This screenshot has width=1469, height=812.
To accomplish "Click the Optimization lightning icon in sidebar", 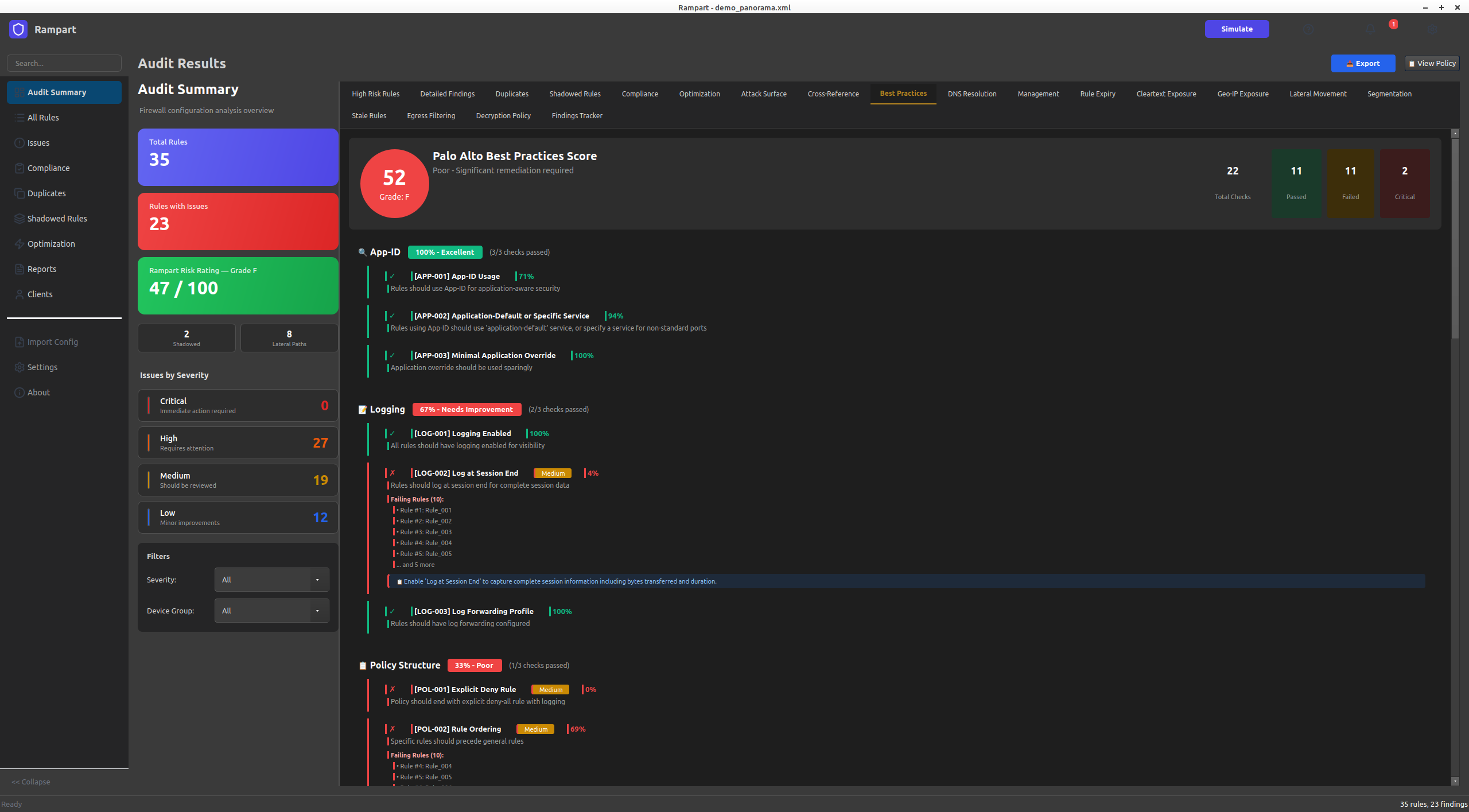I will coord(20,244).
